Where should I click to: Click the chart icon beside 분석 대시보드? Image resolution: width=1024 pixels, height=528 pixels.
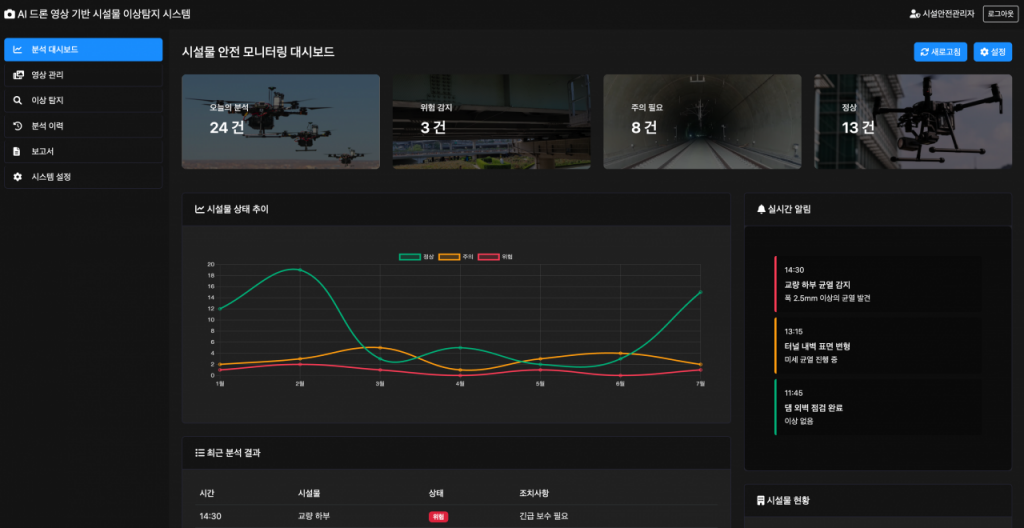(17, 49)
